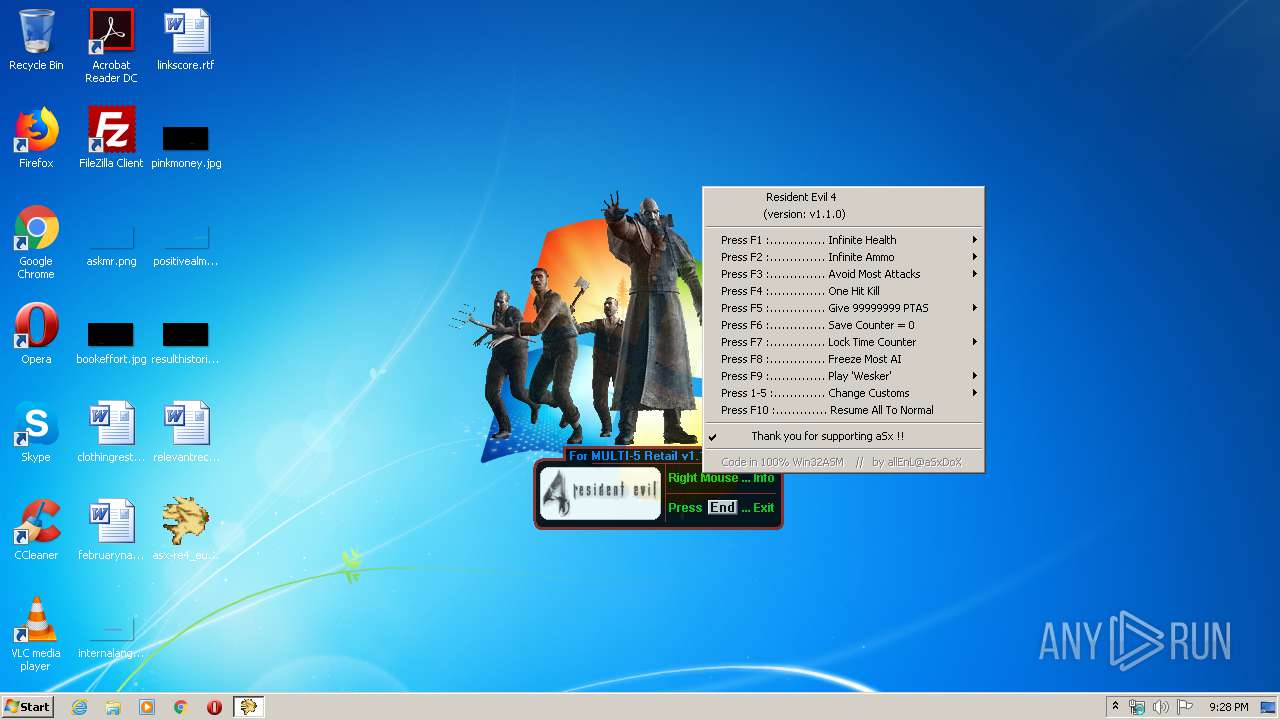Open VLC media player shortcut
This screenshot has width=1280, height=720.
click(x=36, y=634)
